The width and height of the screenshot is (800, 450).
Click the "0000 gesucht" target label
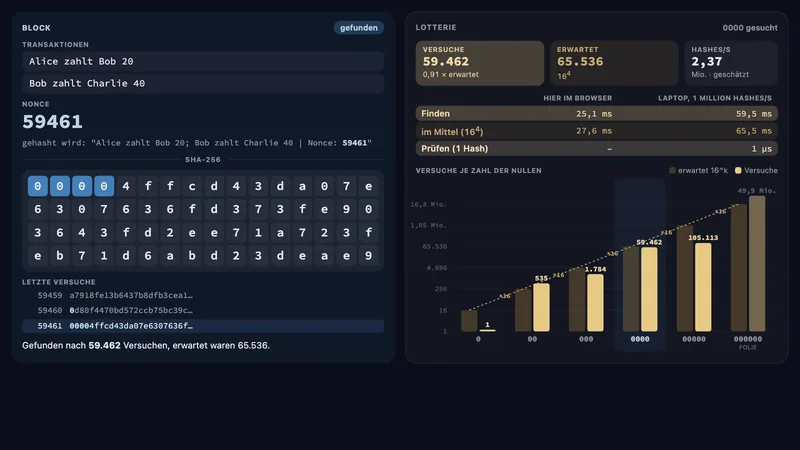[750, 28]
